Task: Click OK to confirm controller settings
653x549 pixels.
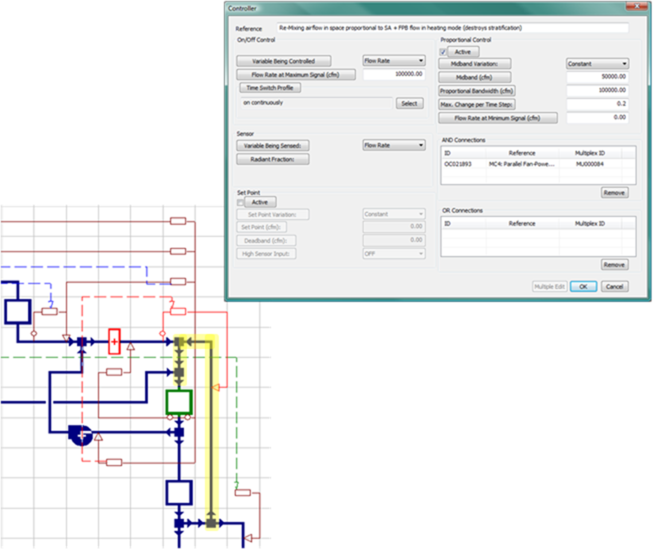Action: tap(586, 286)
